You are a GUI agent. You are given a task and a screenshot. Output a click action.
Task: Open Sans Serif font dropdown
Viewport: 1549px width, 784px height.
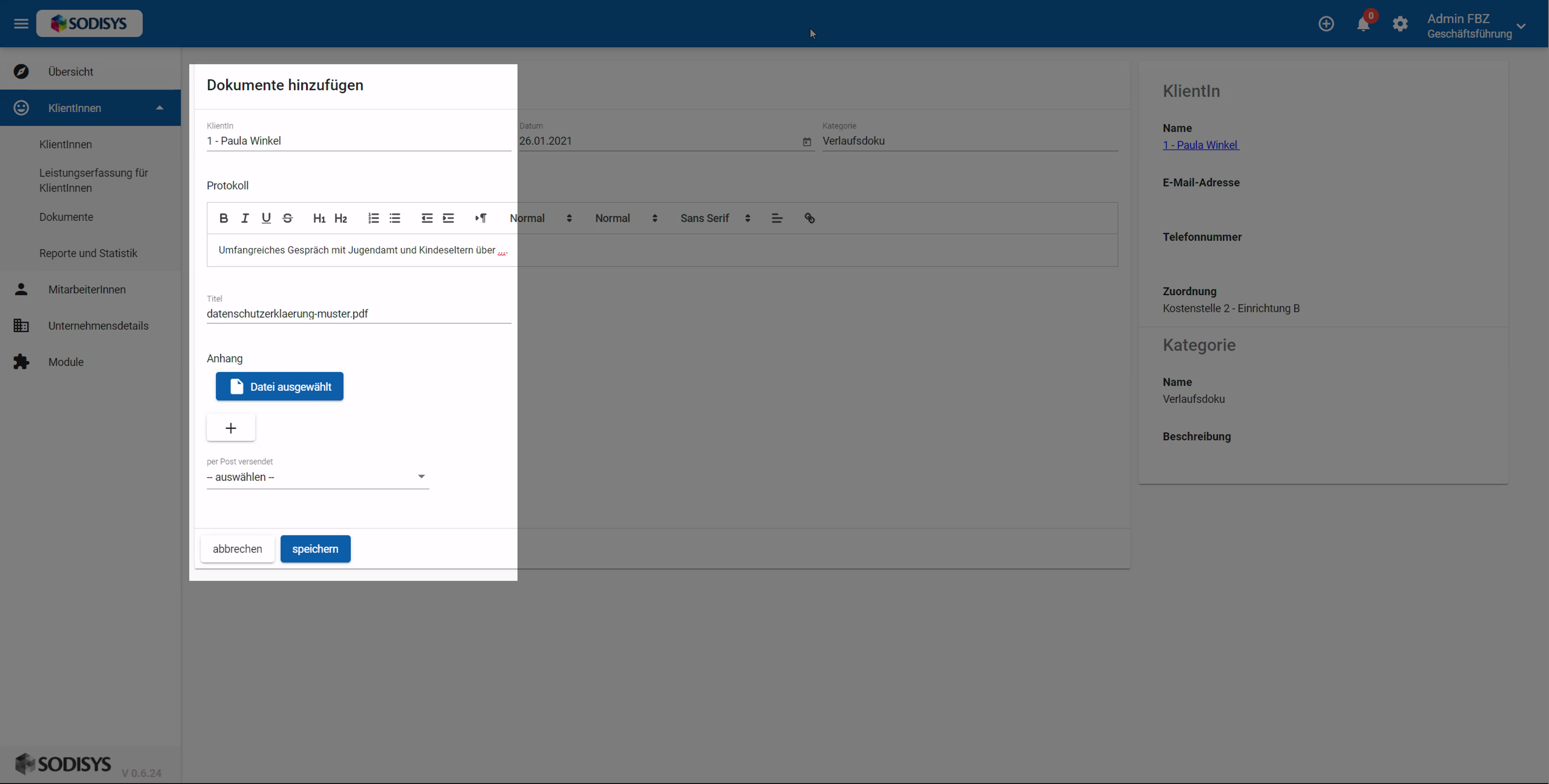point(715,218)
